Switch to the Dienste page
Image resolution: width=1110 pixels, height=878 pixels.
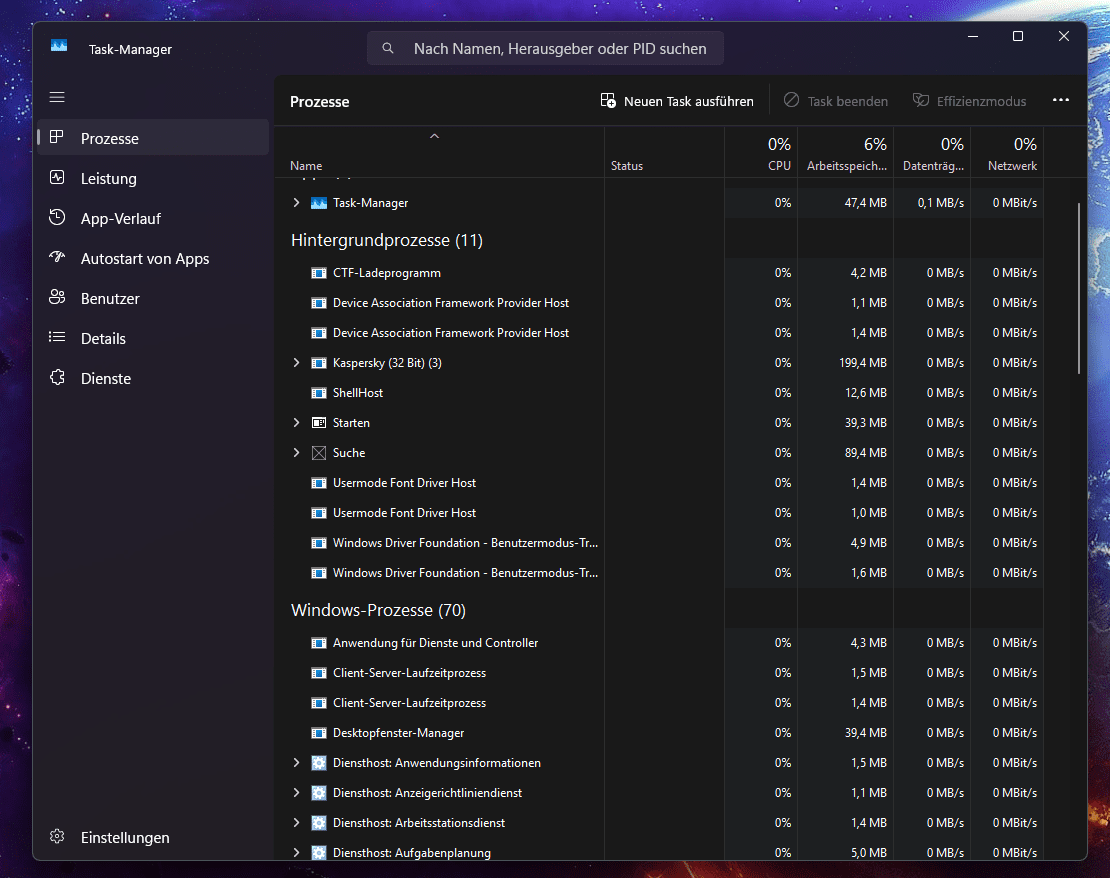pos(154,378)
